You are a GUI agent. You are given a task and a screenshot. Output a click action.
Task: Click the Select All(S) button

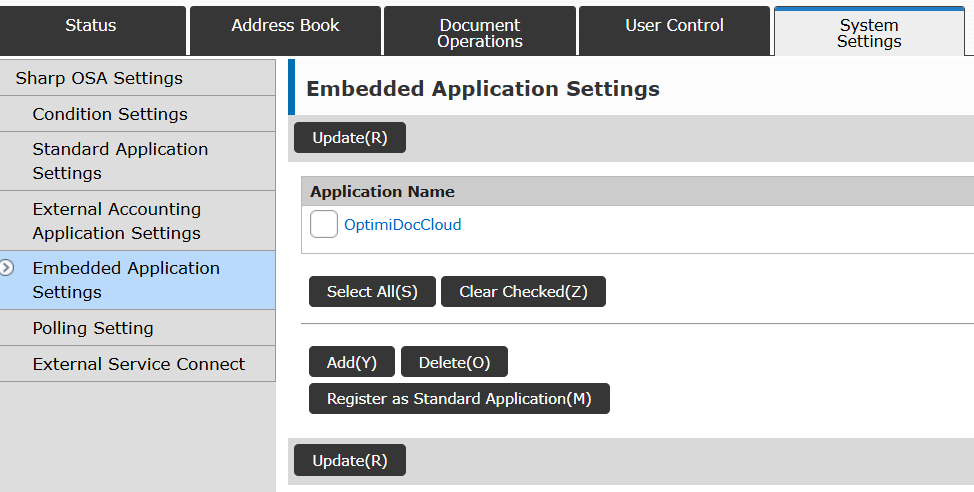tap(372, 292)
